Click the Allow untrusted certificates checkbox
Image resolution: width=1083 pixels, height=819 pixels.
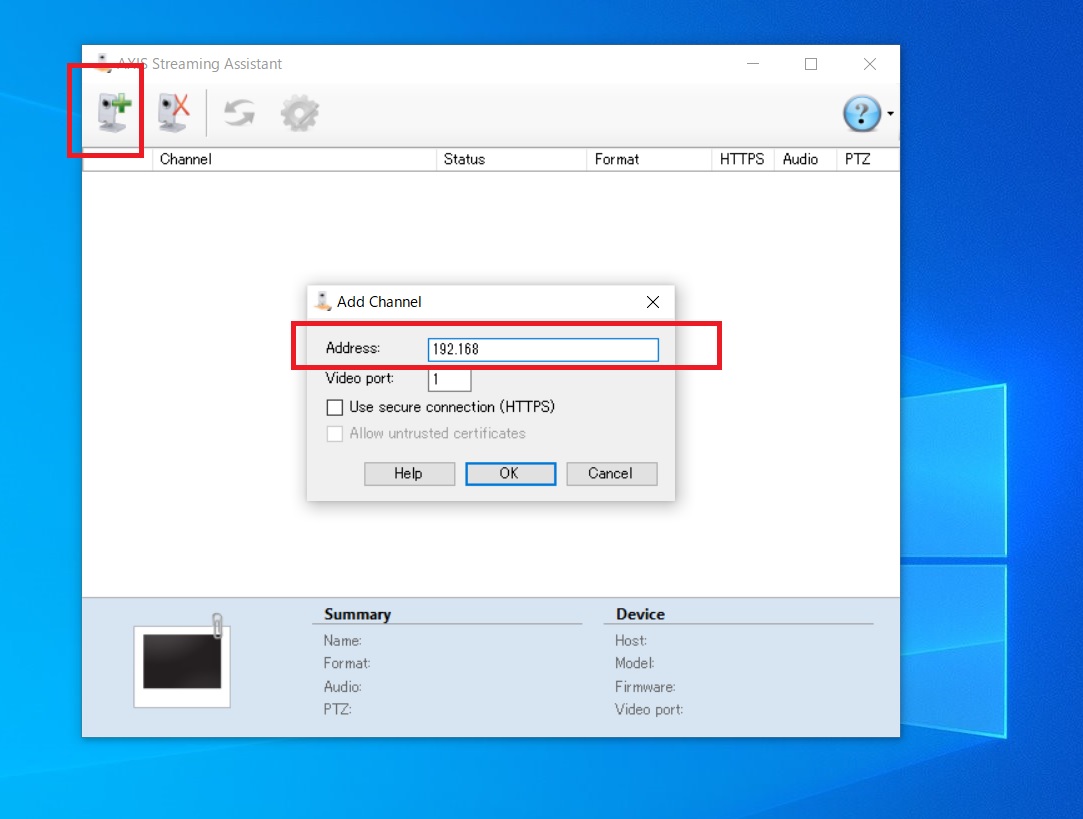tap(334, 434)
